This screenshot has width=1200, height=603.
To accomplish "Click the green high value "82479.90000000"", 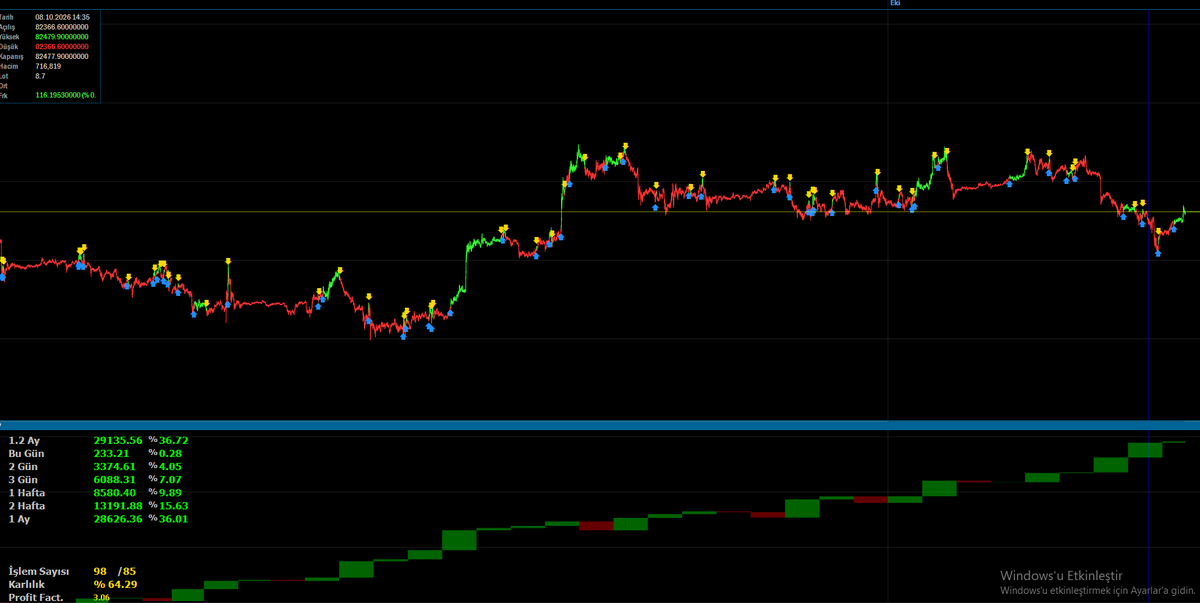I will tap(62, 37).
